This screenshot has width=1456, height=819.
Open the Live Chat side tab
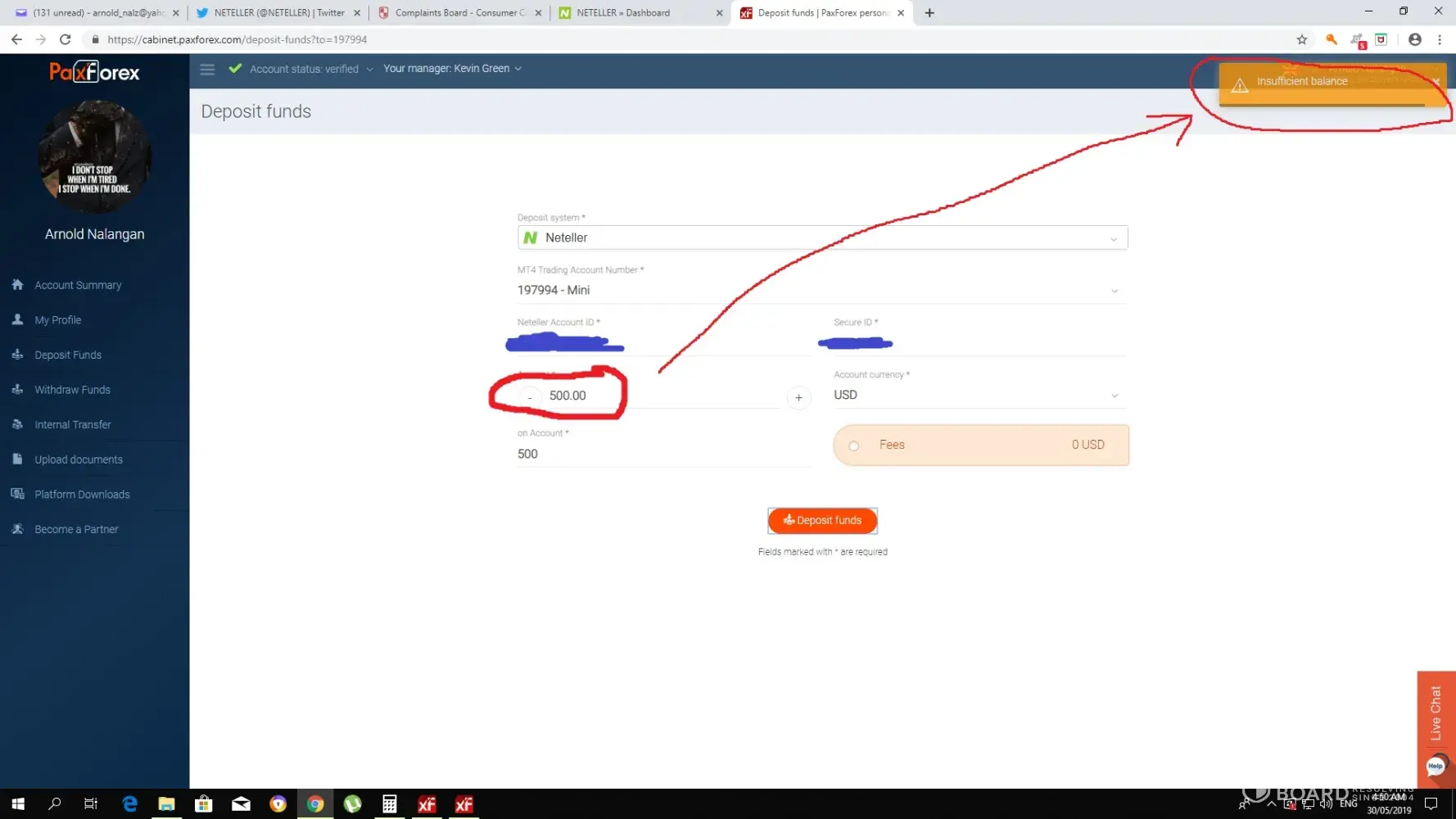tap(1436, 713)
